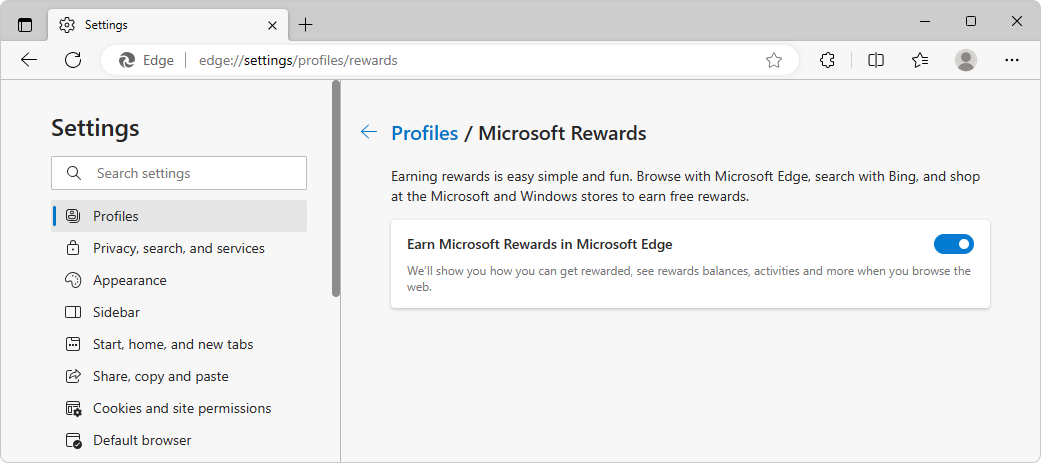
Task: Follow the Profiles breadcrumb link
Action: click(x=425, y=133)
